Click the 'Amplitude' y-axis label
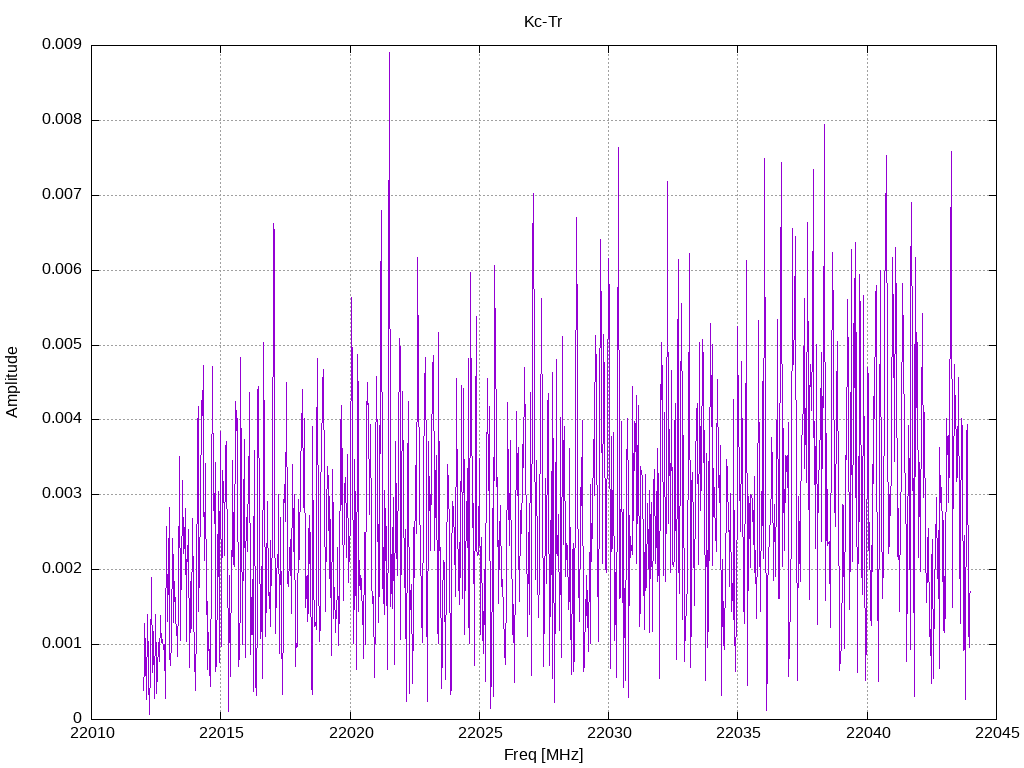The height and width of the screenshot is (768, 1024). (12, 382)
